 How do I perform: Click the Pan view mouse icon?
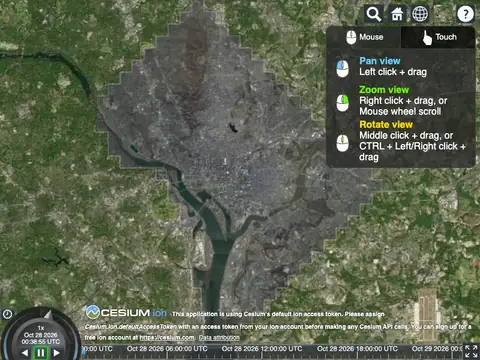click(x=342, y=68)
